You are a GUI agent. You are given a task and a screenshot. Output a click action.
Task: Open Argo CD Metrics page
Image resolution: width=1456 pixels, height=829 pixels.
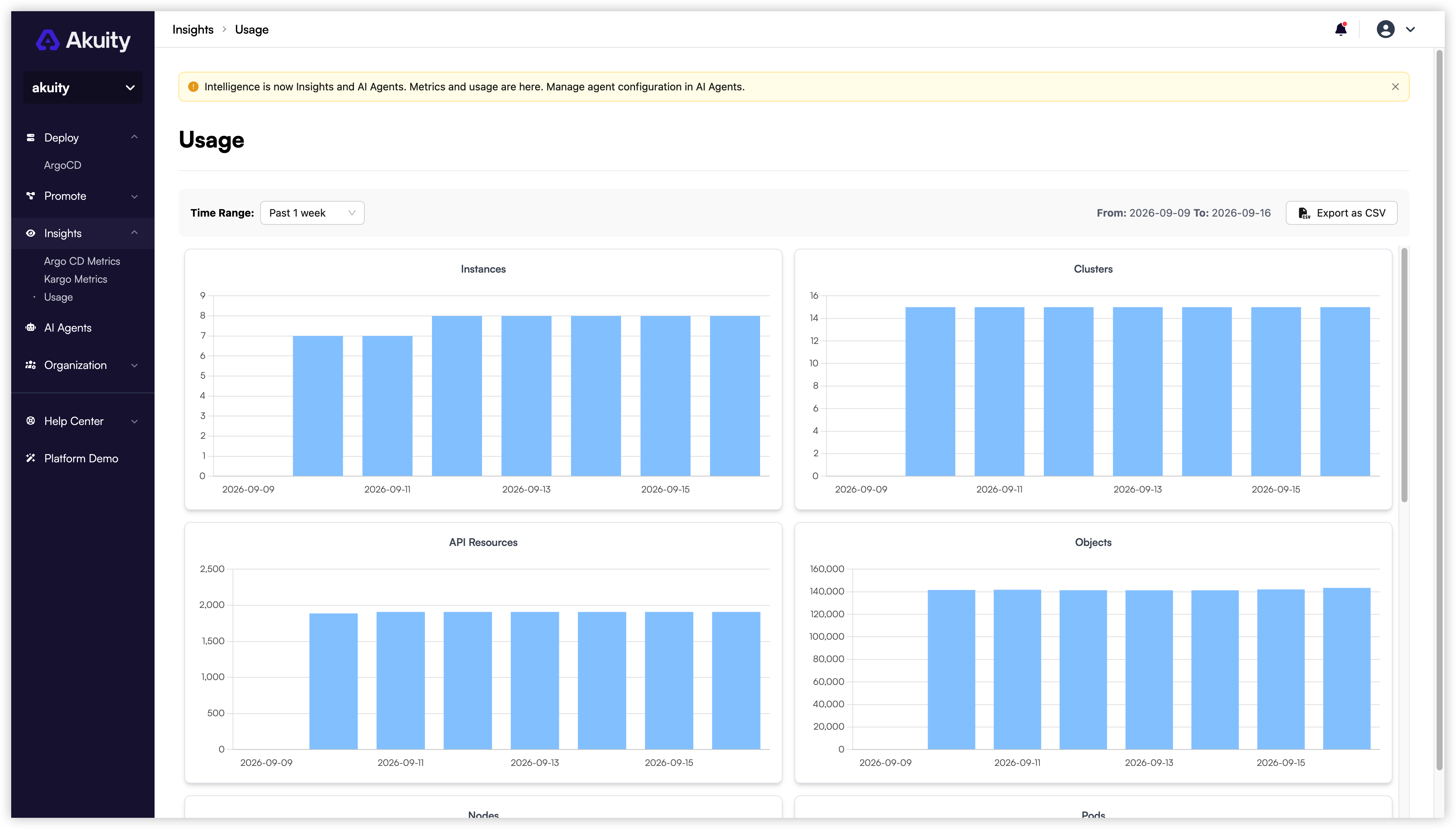[82, 261]
